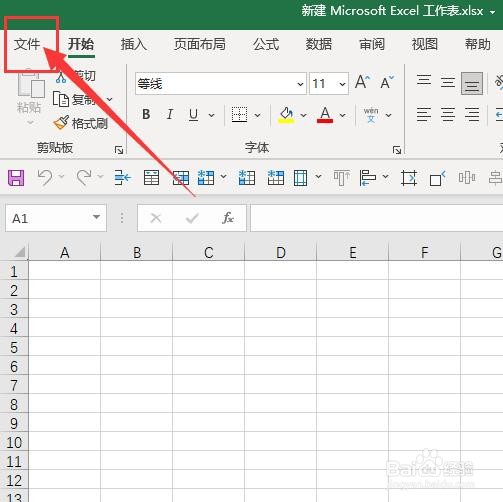Open the font name dropdown showing 等线
Image resolution: width=503 pixels, height=502 pixels.
click(300, 84)
